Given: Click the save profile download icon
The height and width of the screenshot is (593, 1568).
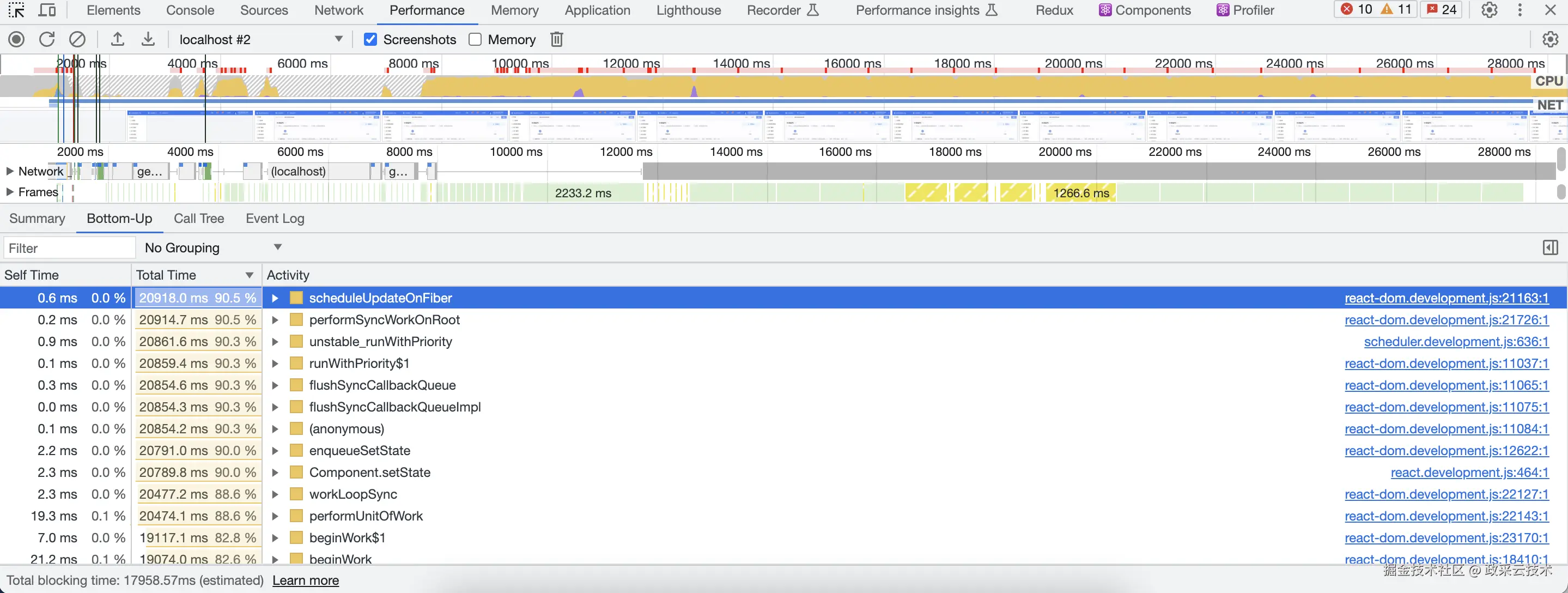Looking at the screenshot, I should 148,40.
